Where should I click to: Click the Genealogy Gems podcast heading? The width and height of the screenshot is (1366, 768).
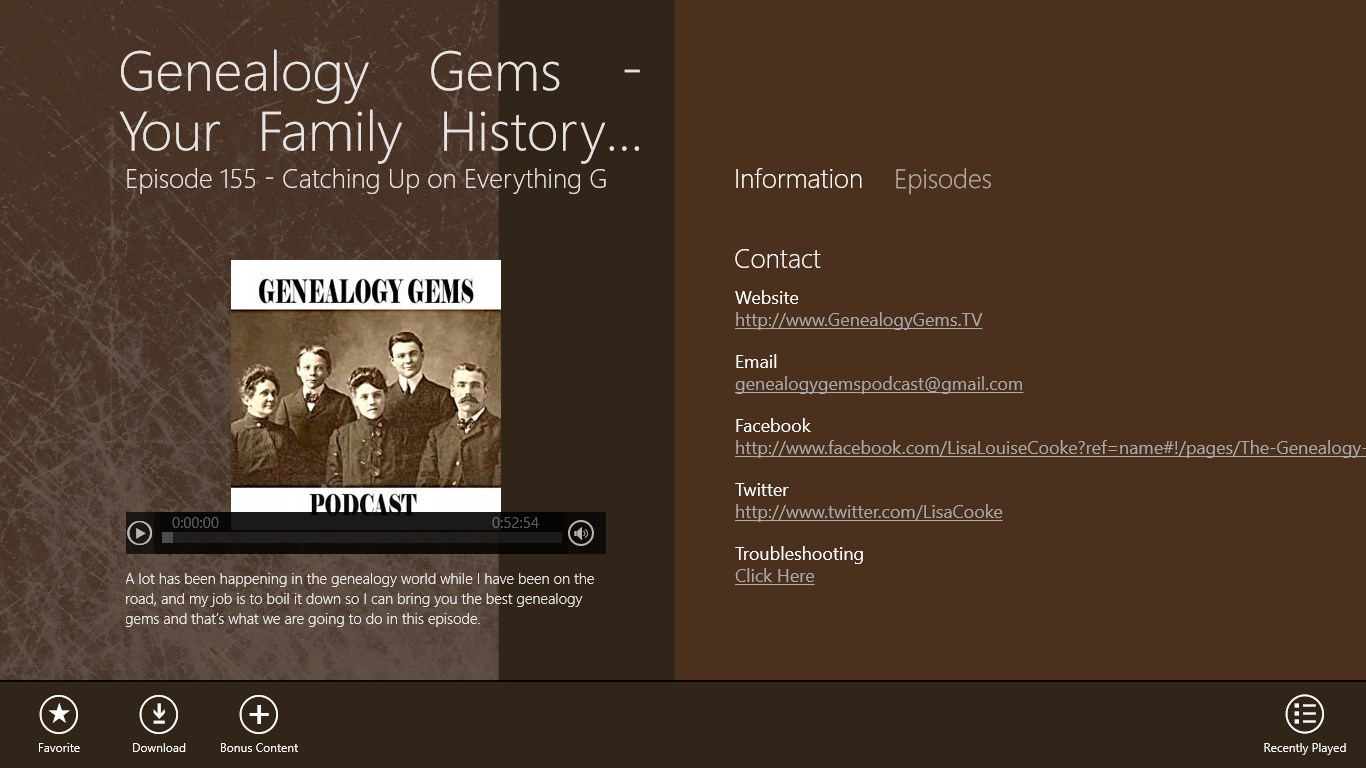pos(378,100)
